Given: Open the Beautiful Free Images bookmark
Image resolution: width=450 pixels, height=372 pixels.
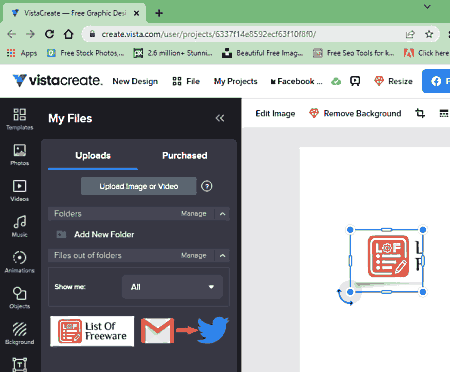Looking at the screenshot, I should pos(262,53).
